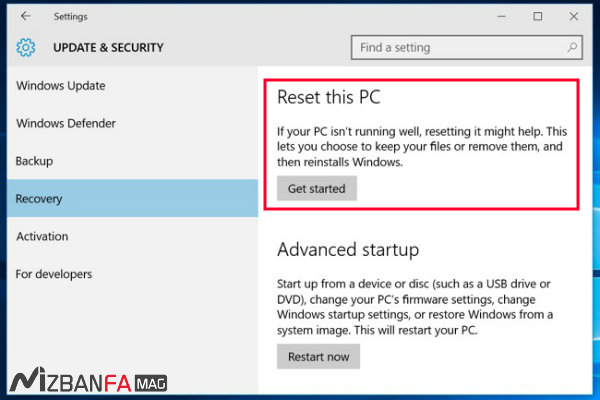
Task: Select Windows Defender in the sidebar
Action: tap(66, 124)
